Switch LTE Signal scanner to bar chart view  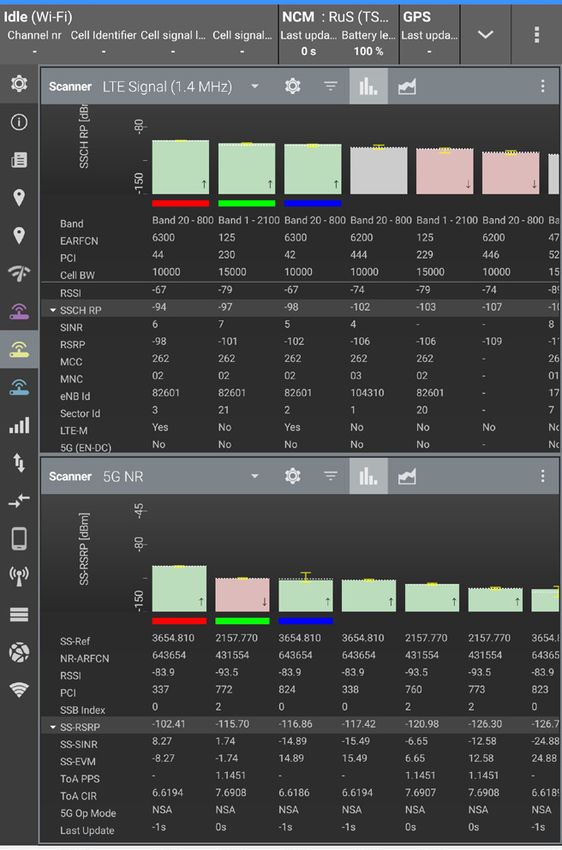(369, 86)
